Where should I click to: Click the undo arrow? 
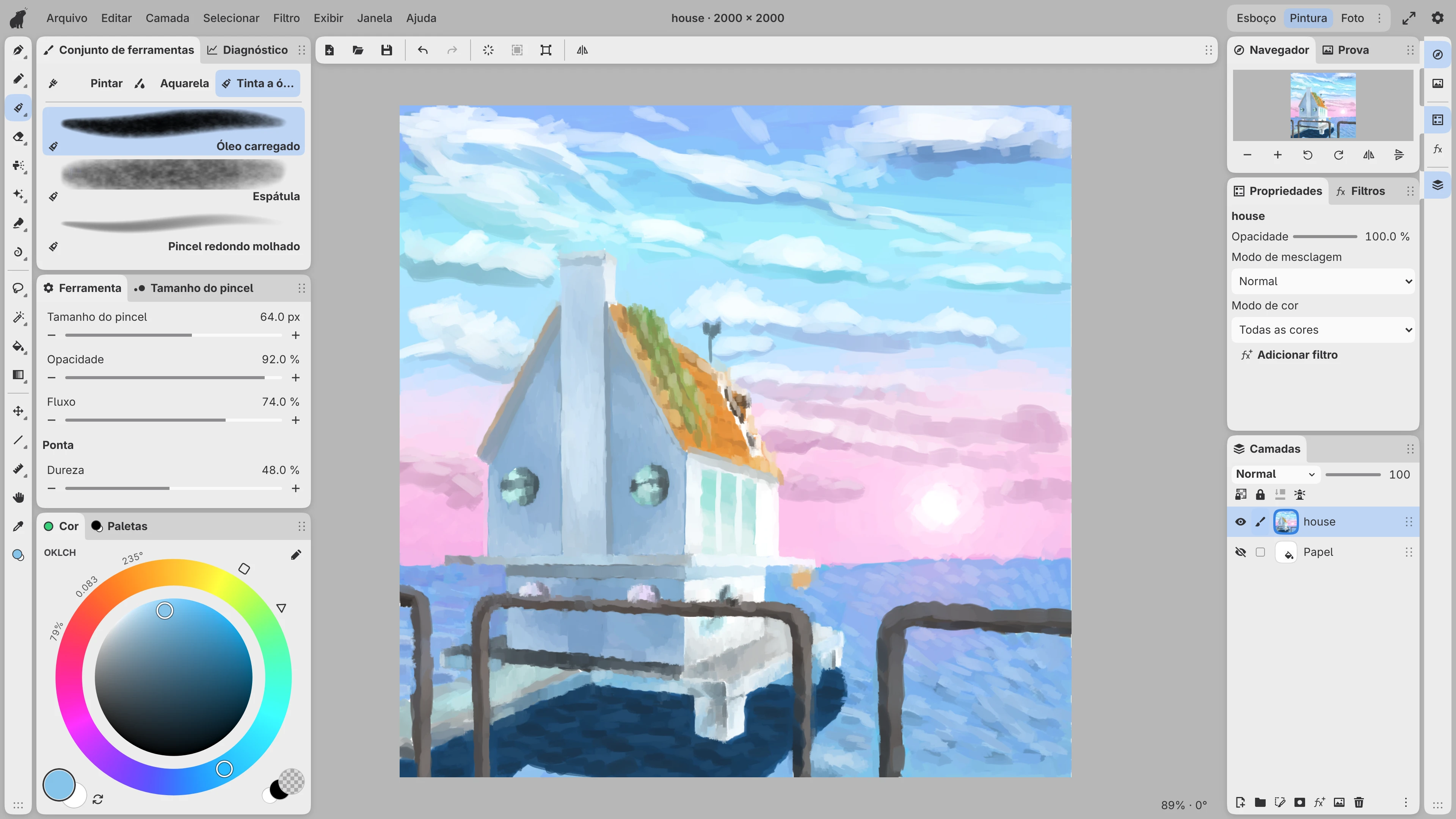423,50
